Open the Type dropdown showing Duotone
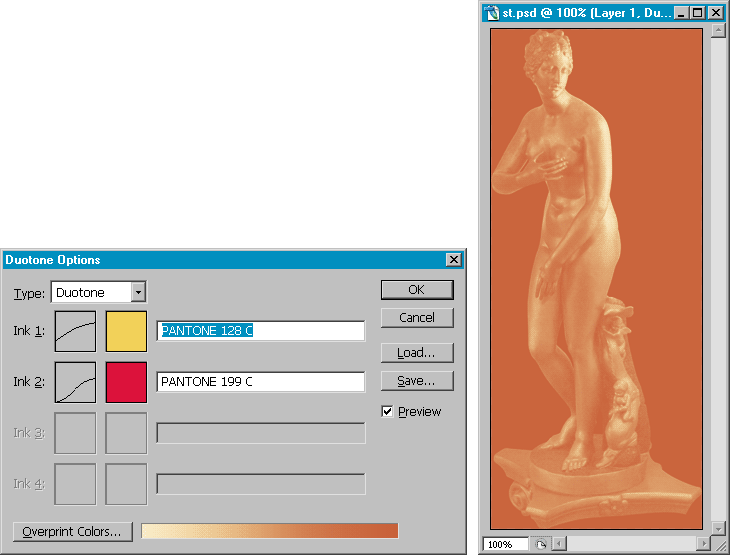Viewport: 730px width, 555px height. [99, 292]
